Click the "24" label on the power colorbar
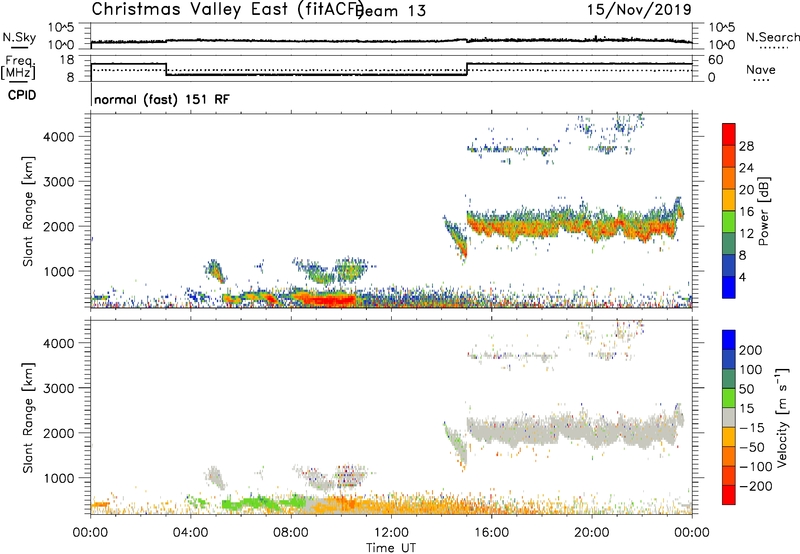 pyautogui.click(x=746, y=168)
